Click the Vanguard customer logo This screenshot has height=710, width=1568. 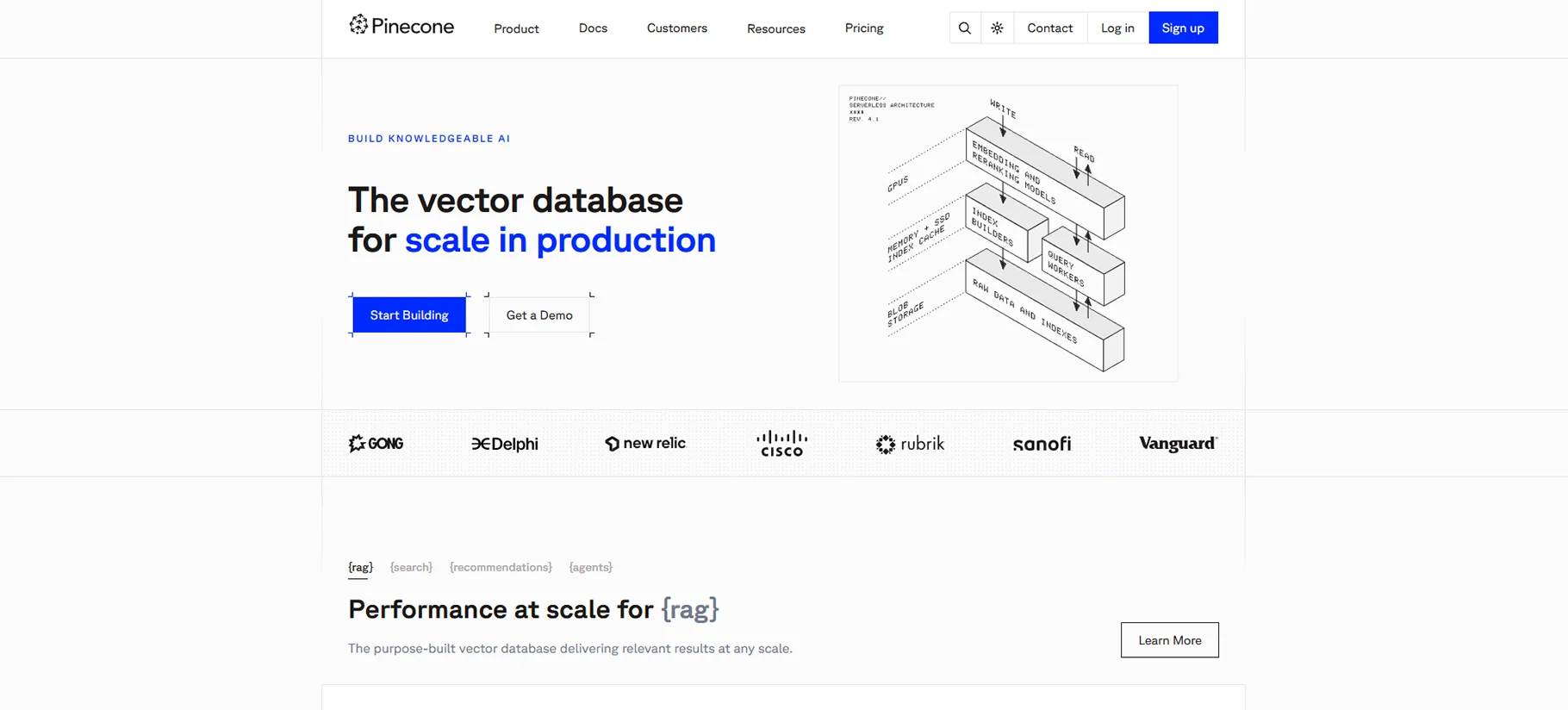pos(1178,444)
